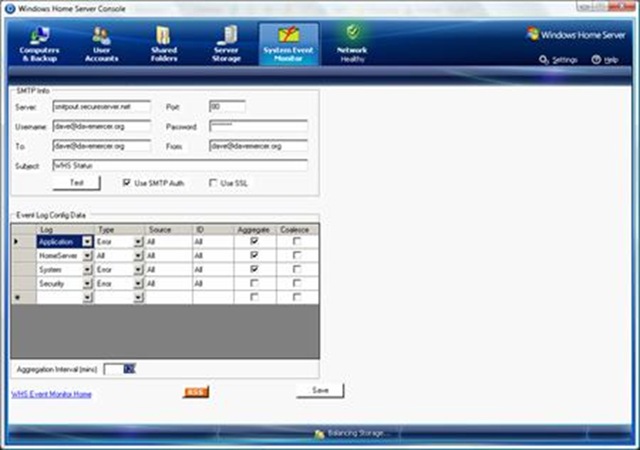Click the orange RSS feed icon
The width and height of the screenshot is (640, 450).
coord(196,392)
